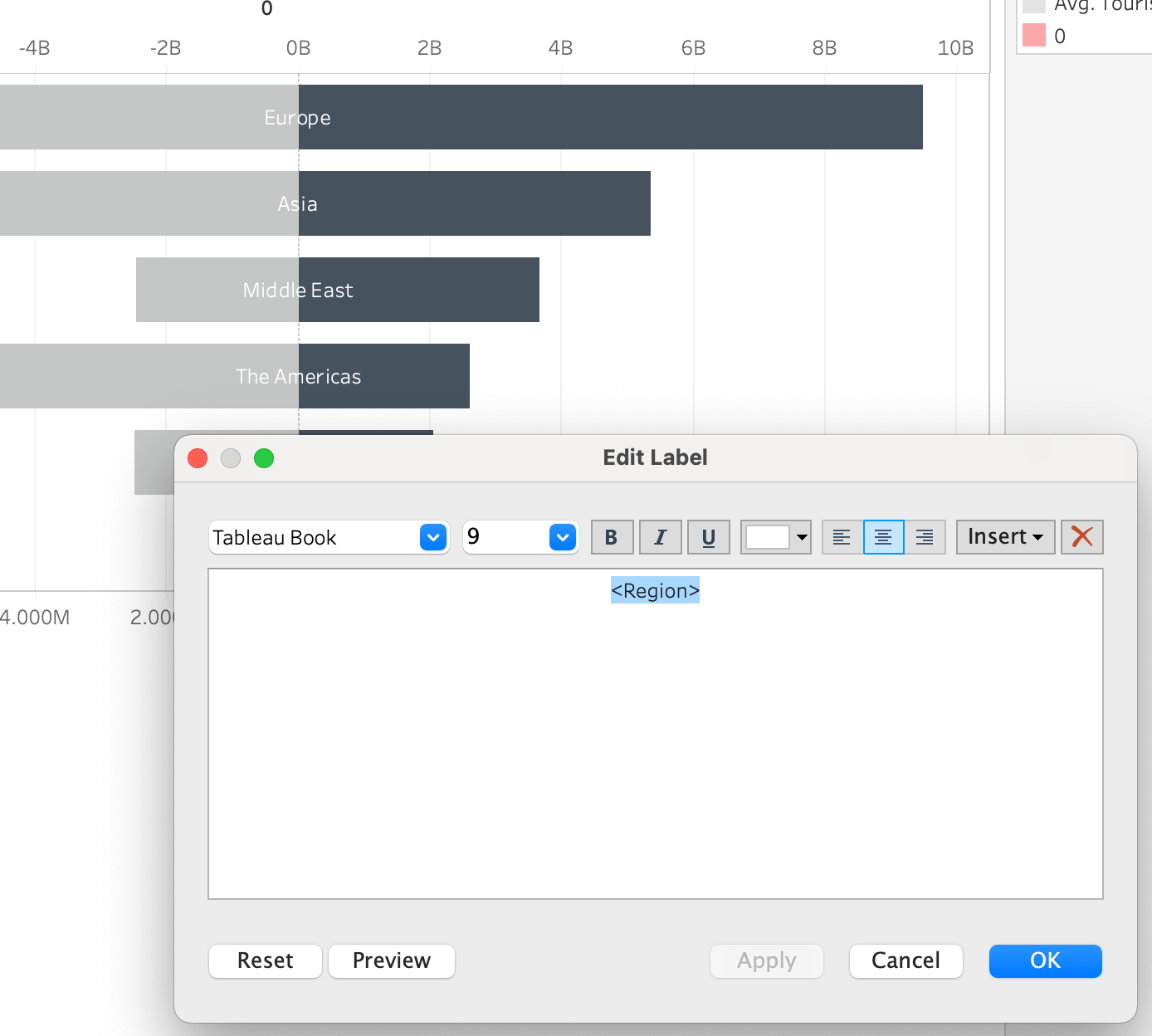Apply bold formatting to the label text

click(x=612, y=537)
